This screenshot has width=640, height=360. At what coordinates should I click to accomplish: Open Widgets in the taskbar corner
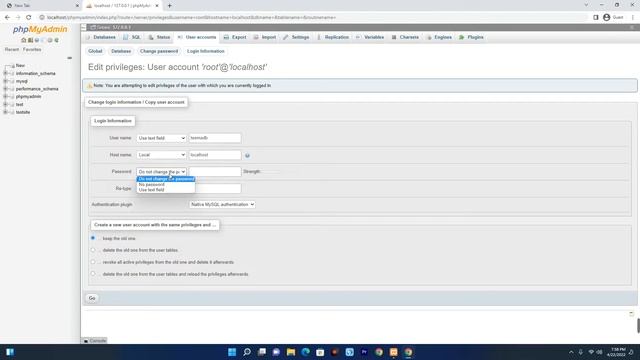(x=10, y=352)
